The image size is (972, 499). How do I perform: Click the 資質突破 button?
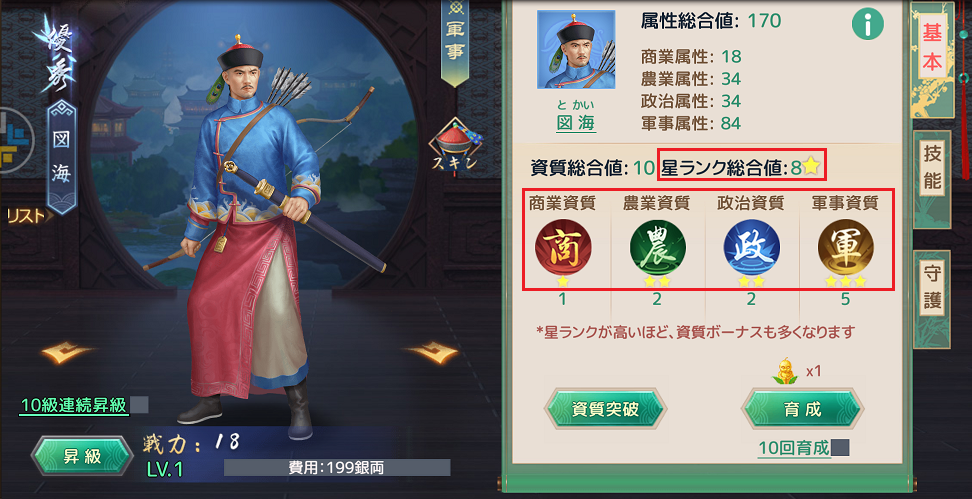tap(605, 409)
